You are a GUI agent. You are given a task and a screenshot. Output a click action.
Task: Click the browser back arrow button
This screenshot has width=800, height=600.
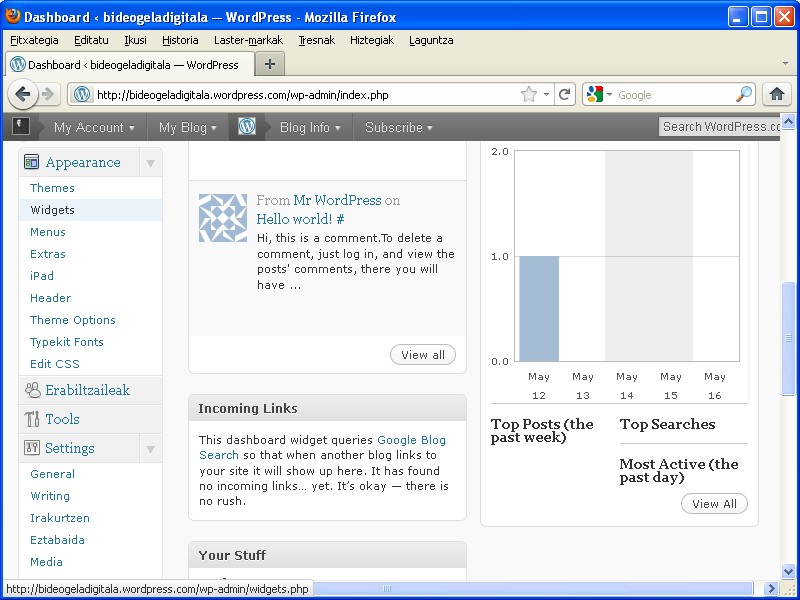23,94
